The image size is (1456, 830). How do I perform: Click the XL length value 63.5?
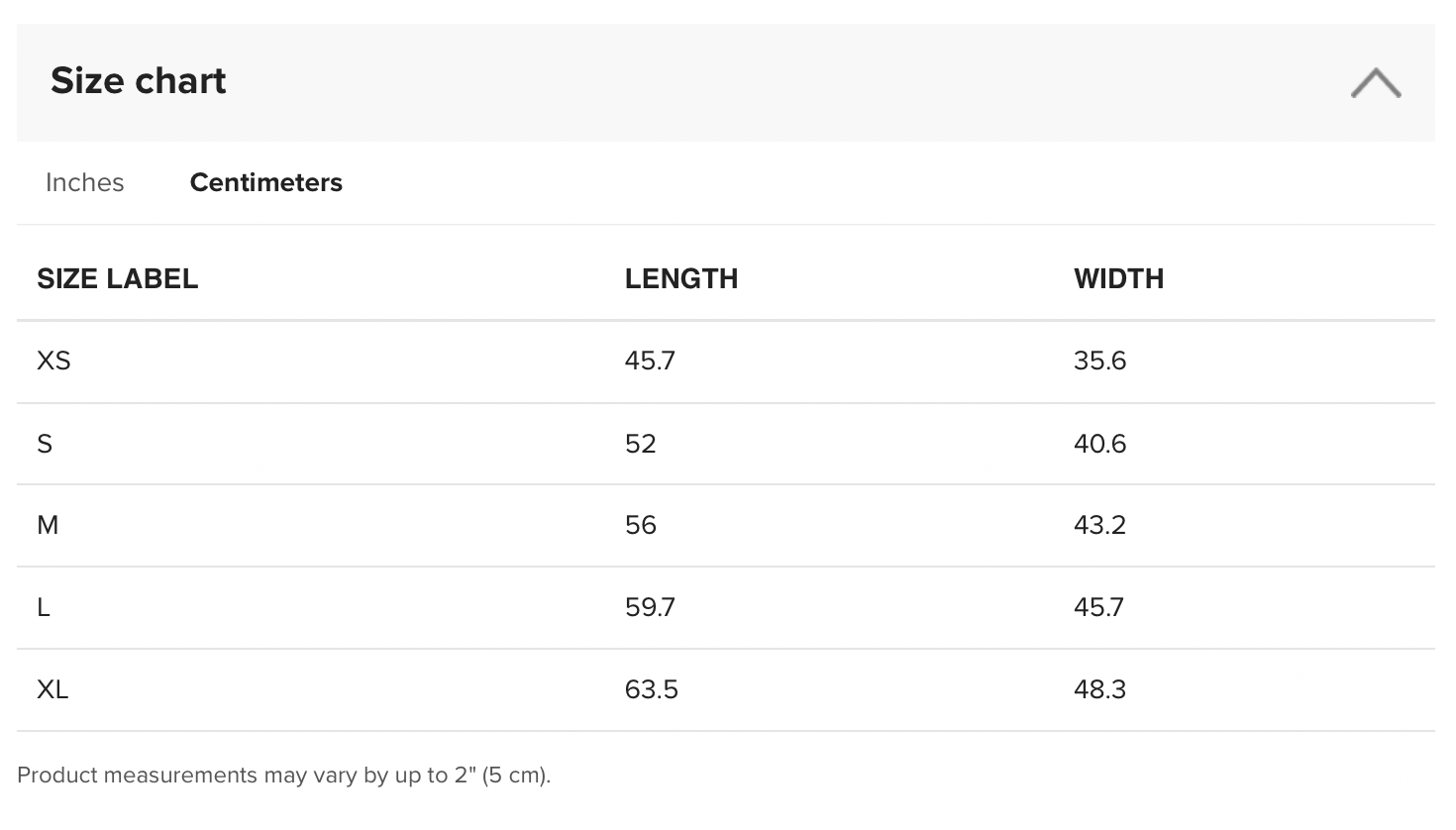(651, 690)
